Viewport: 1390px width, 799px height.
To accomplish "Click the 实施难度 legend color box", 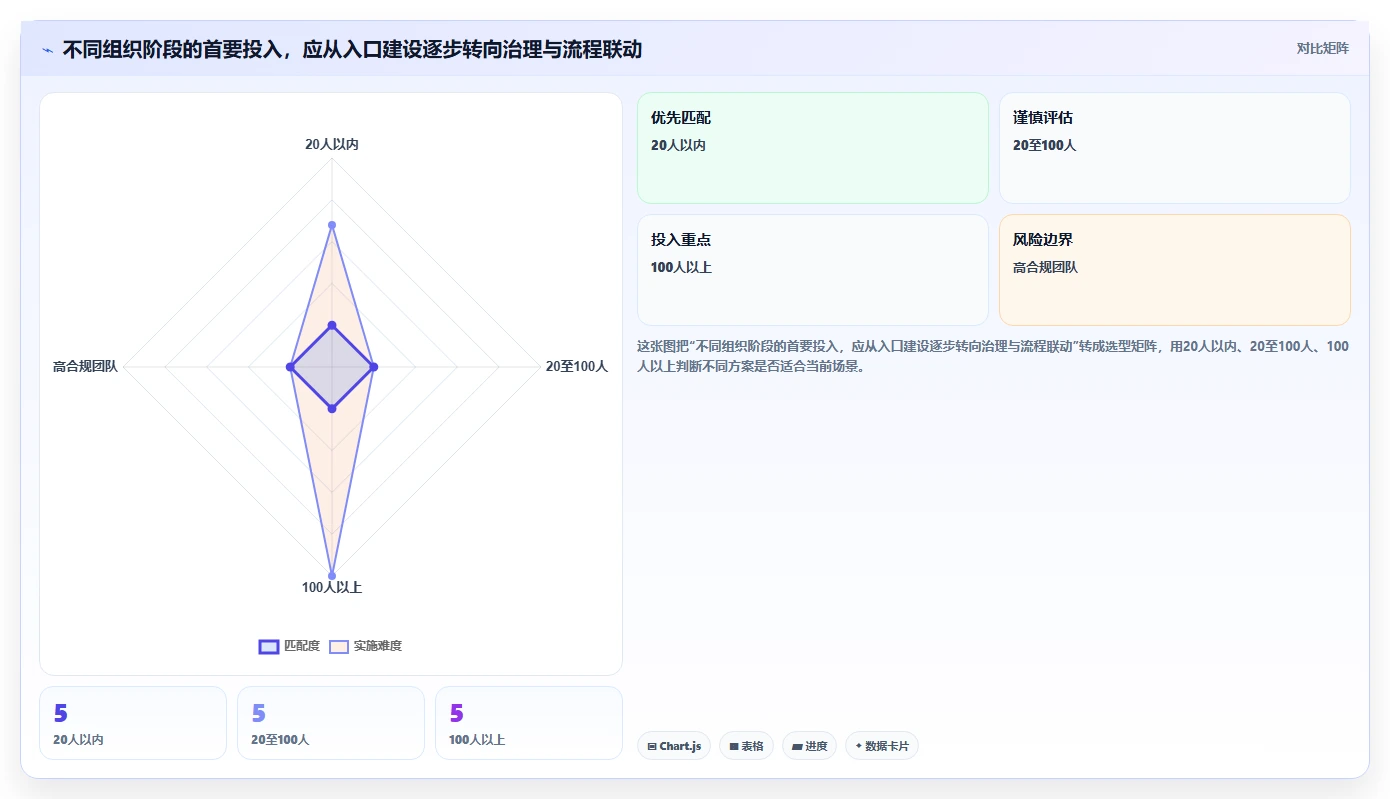I will tap(340, 646).
